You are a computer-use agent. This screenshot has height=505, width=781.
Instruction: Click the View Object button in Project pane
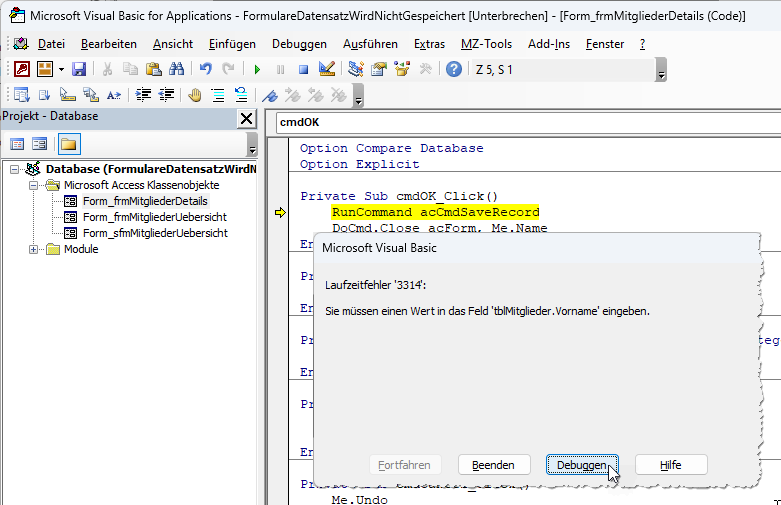(x=40, y=144)
